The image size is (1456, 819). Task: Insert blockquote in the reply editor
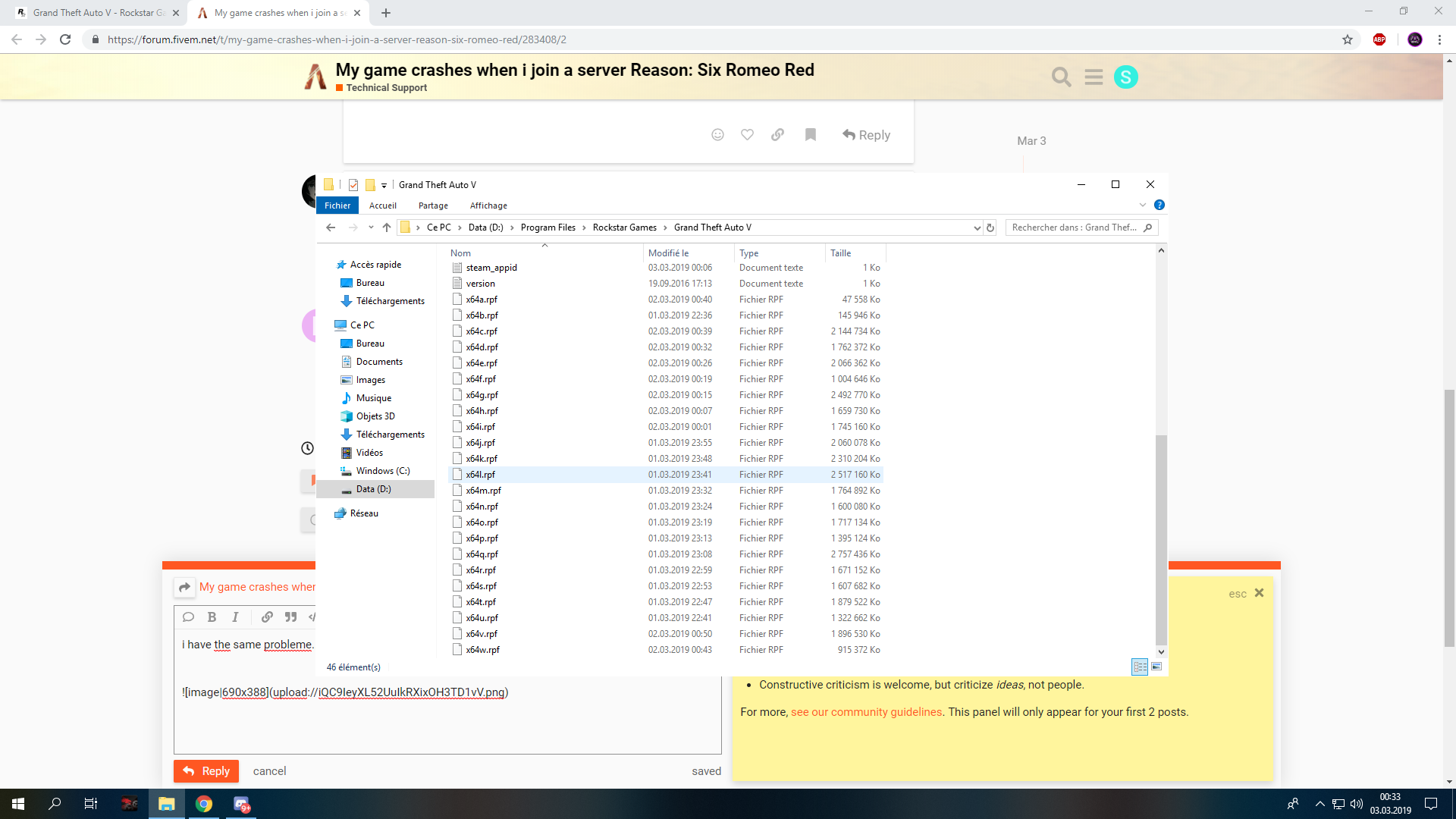click(290, 617)
